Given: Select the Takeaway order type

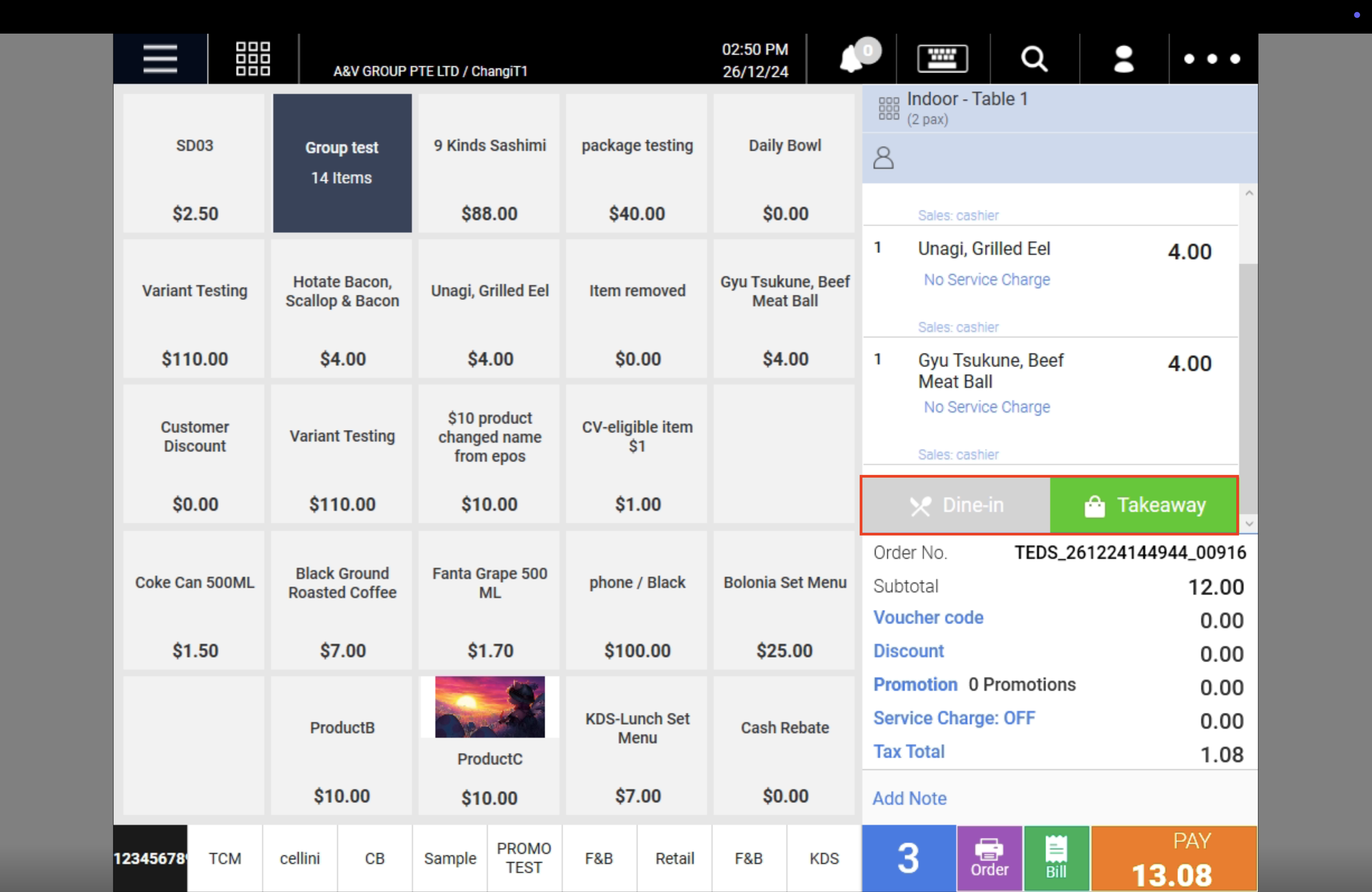Looking at the screenshot, I should (x=1144, y=505).
